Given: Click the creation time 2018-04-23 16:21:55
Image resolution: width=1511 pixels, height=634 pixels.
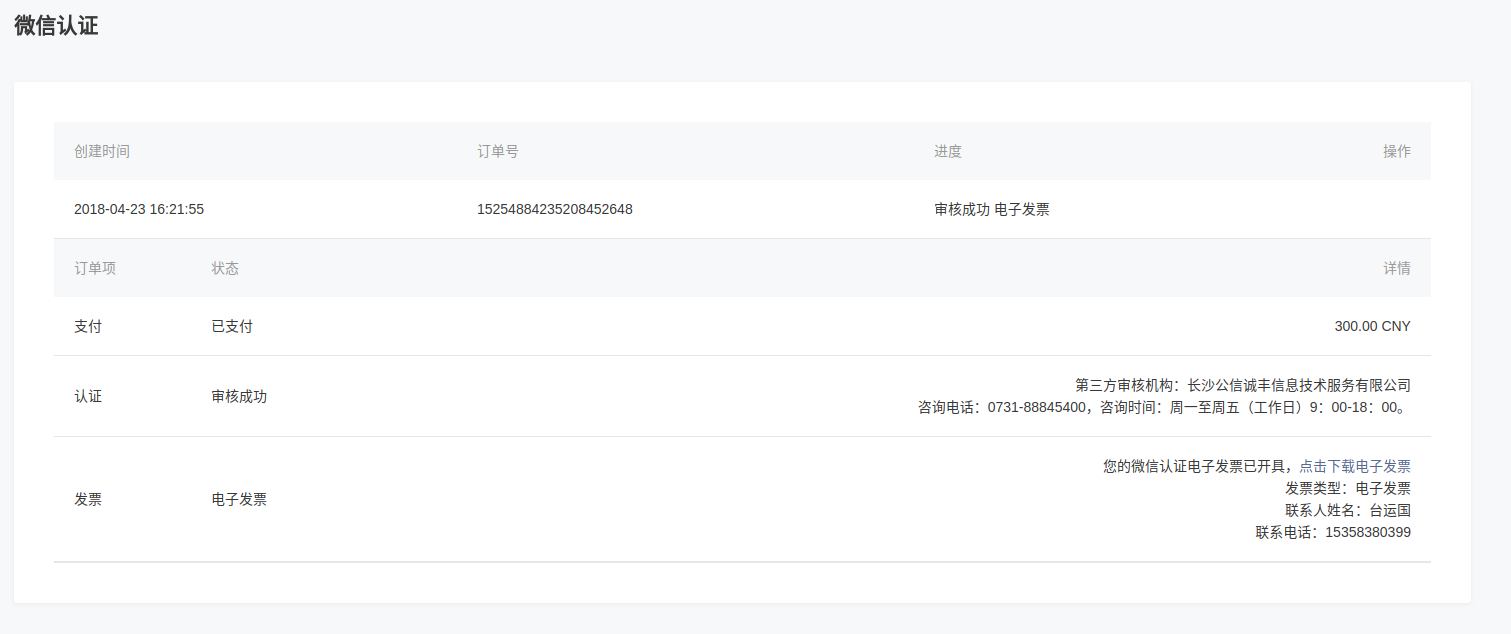Looking at the screenshot, I should 139,209.
